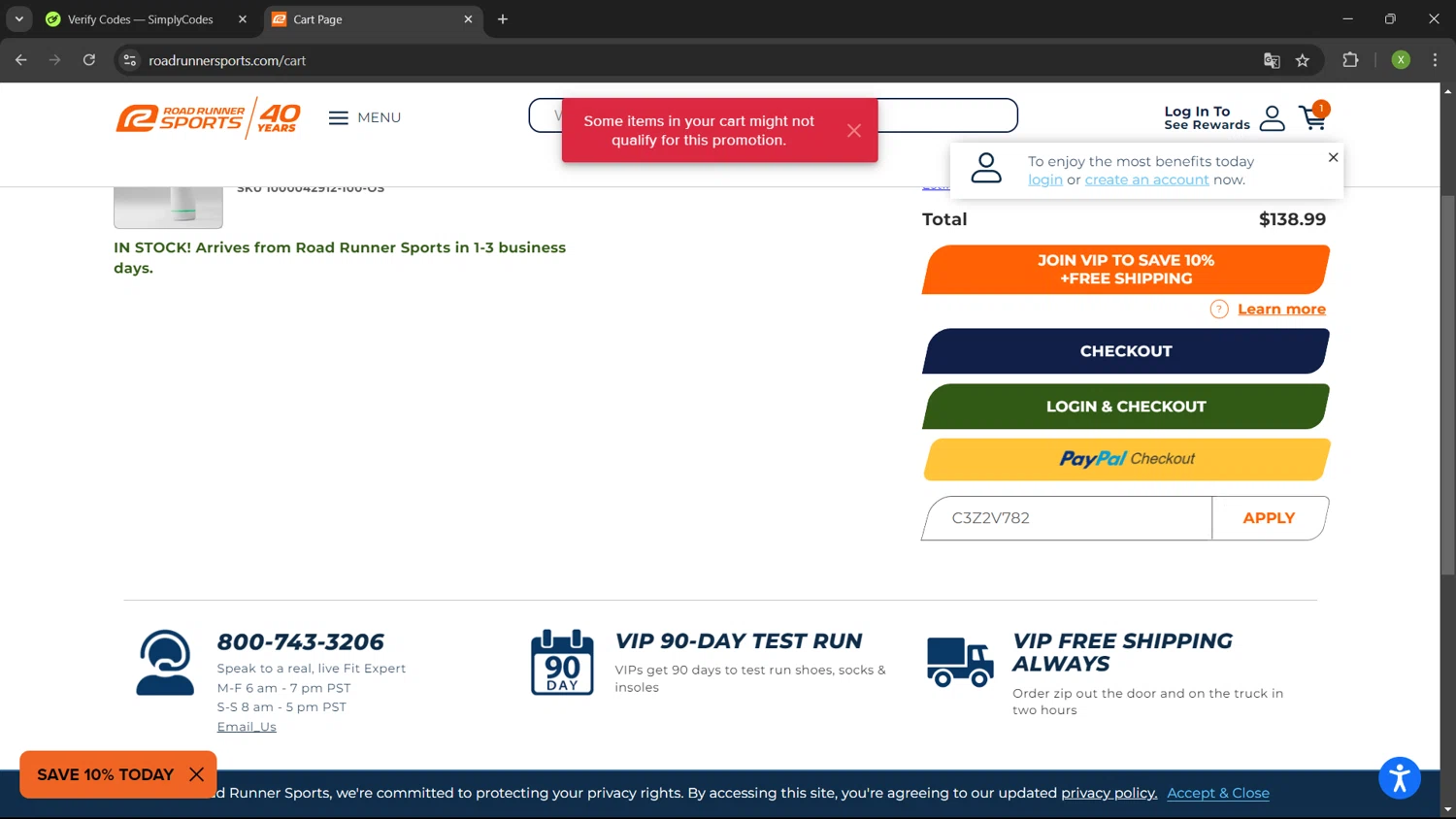
Task: View site information icon
Action: tap(130, 60)
